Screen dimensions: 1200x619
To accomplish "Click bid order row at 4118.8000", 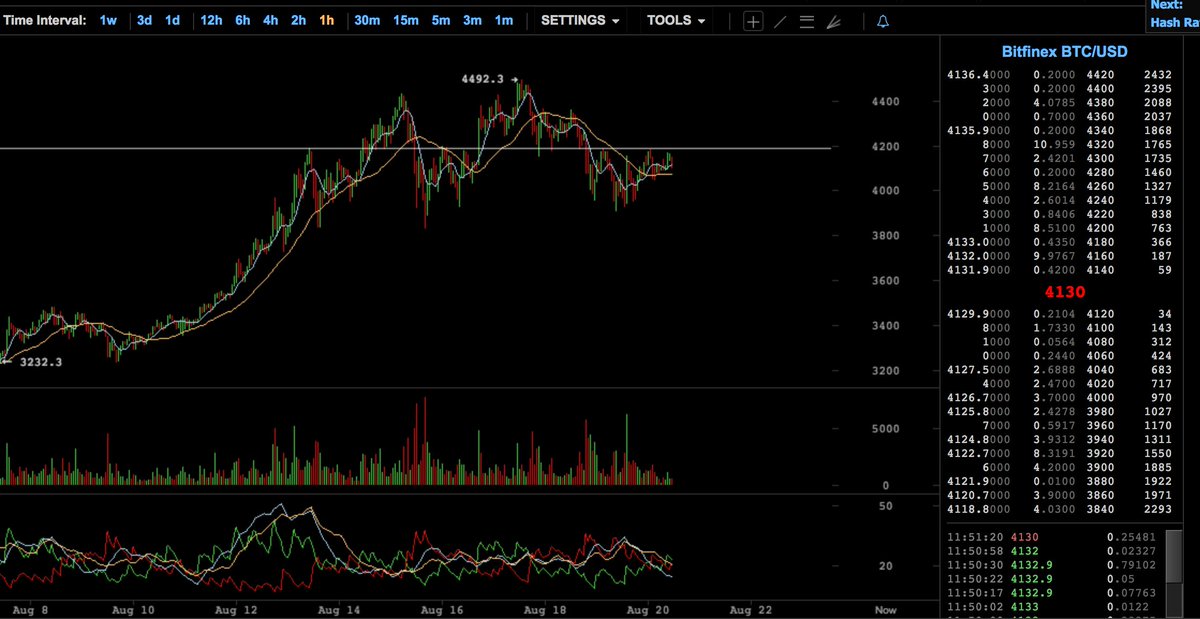I will pos(1058,509).
